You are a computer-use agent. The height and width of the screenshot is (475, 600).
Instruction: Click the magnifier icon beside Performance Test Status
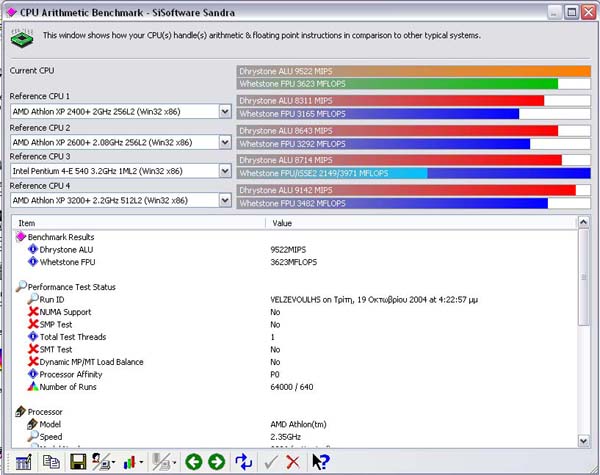click(x=21, y=286)
